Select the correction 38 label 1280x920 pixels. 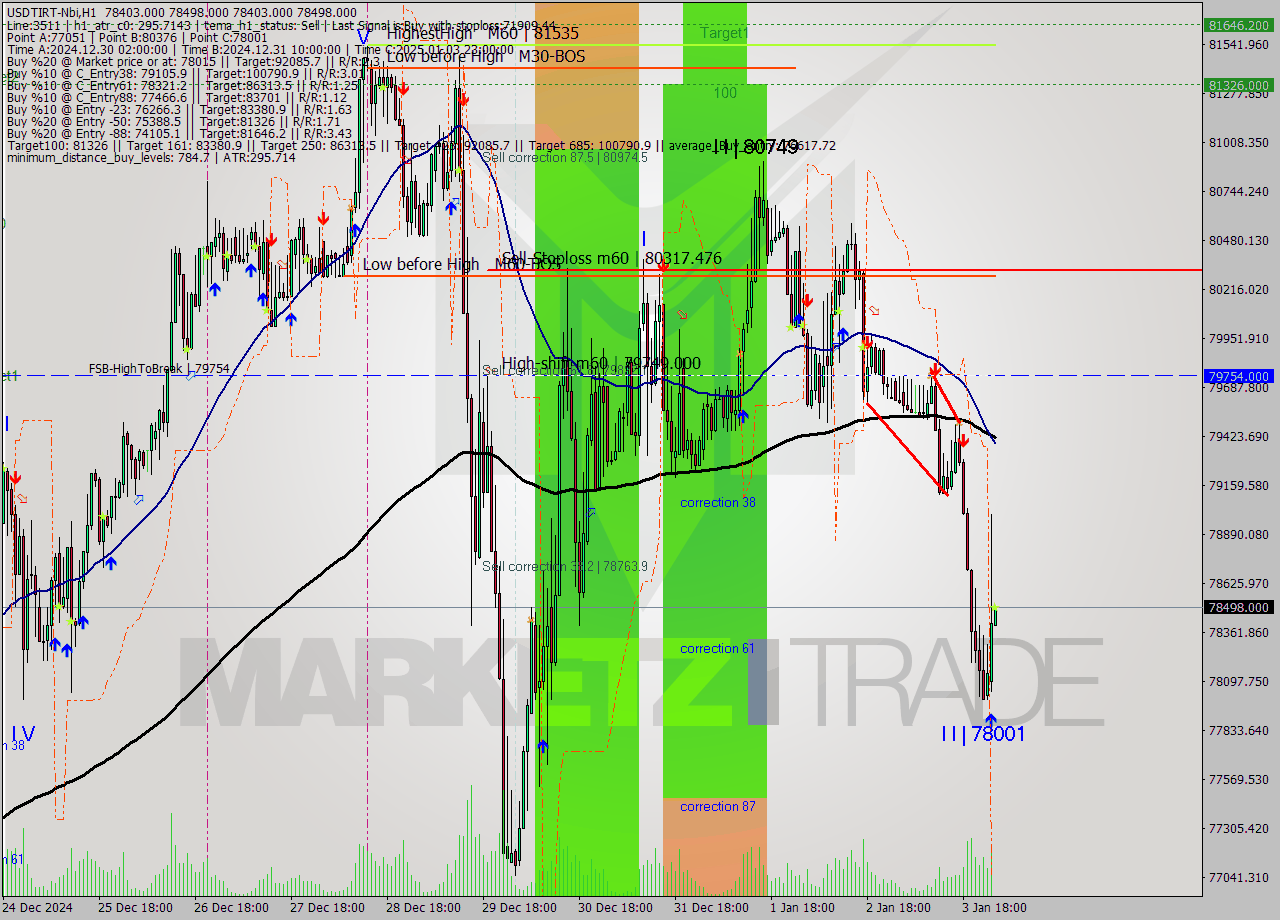point(718,502)
